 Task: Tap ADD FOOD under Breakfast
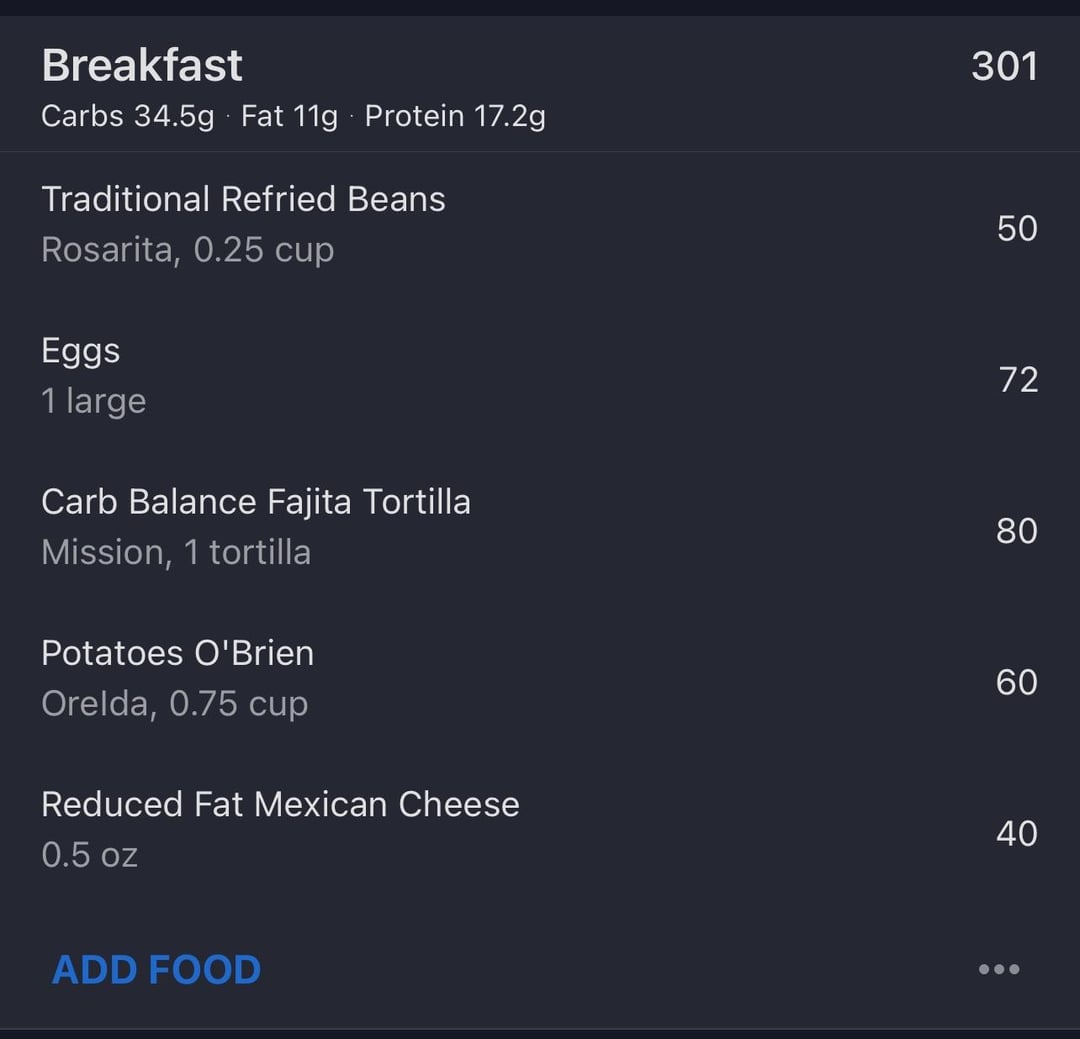coord(156,969)
